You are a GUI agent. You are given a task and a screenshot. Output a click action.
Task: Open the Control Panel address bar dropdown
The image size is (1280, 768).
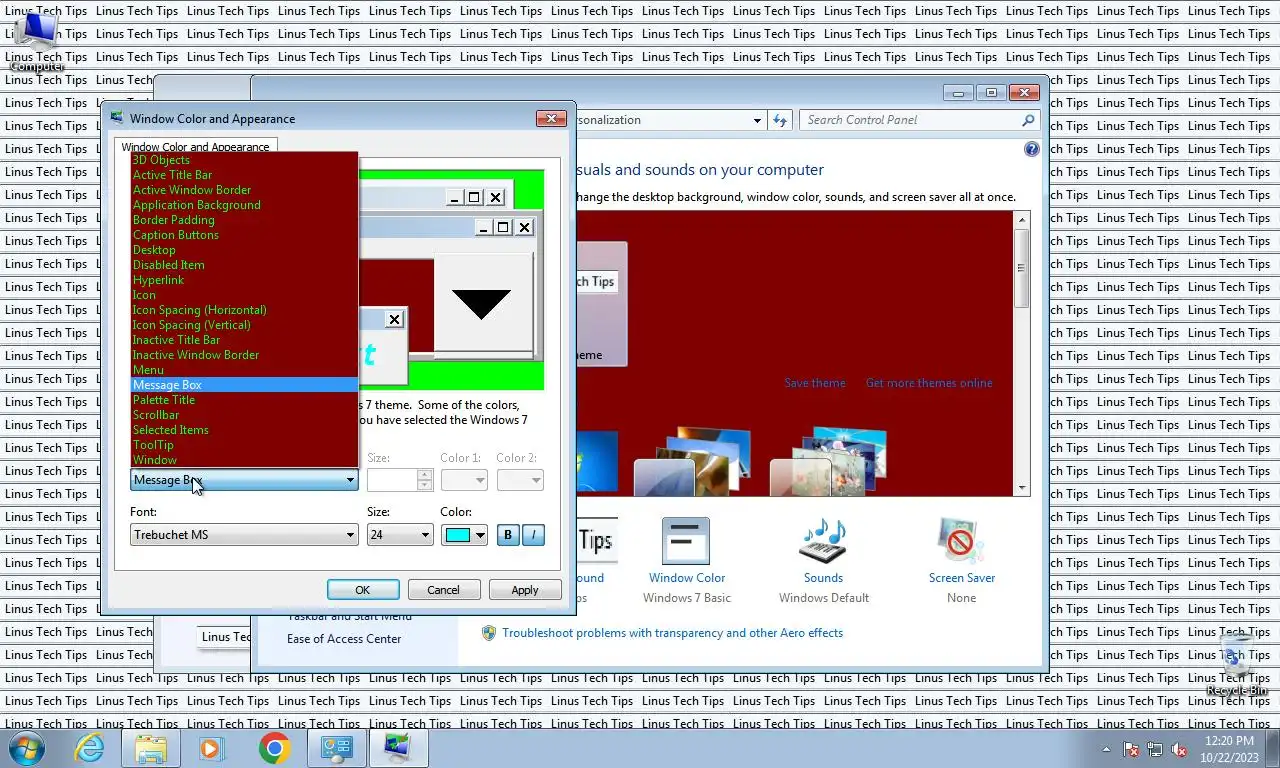coord(757,120)
